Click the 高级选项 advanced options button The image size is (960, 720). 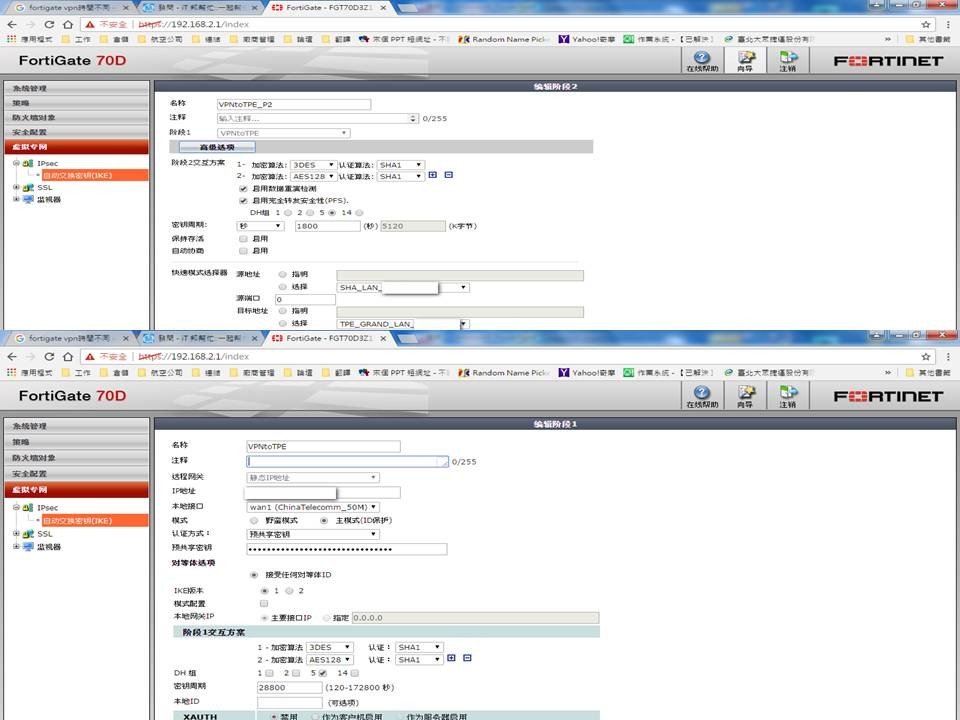pos(217,147)
